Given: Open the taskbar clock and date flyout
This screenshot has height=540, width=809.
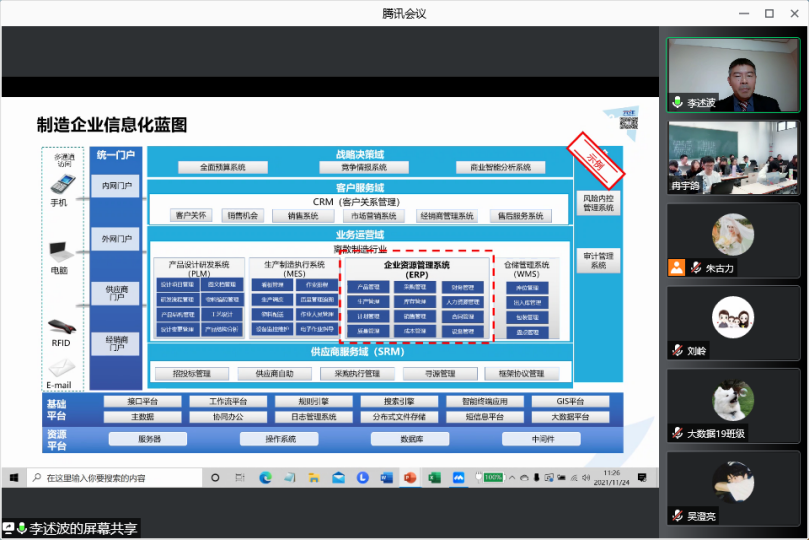Looking at the screenshot, I should [611, 478].
